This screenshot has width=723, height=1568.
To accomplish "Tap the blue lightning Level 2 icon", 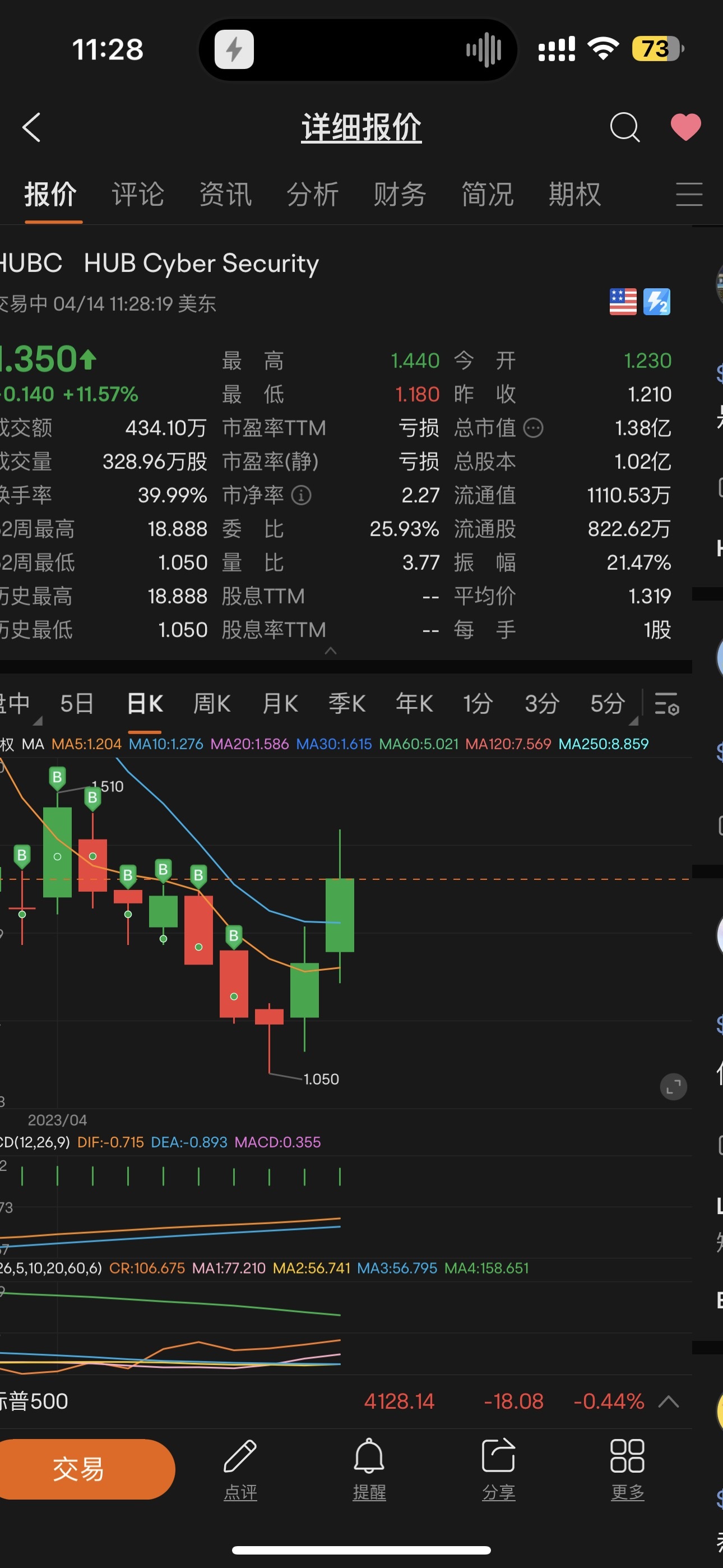I will pos(657,302).
